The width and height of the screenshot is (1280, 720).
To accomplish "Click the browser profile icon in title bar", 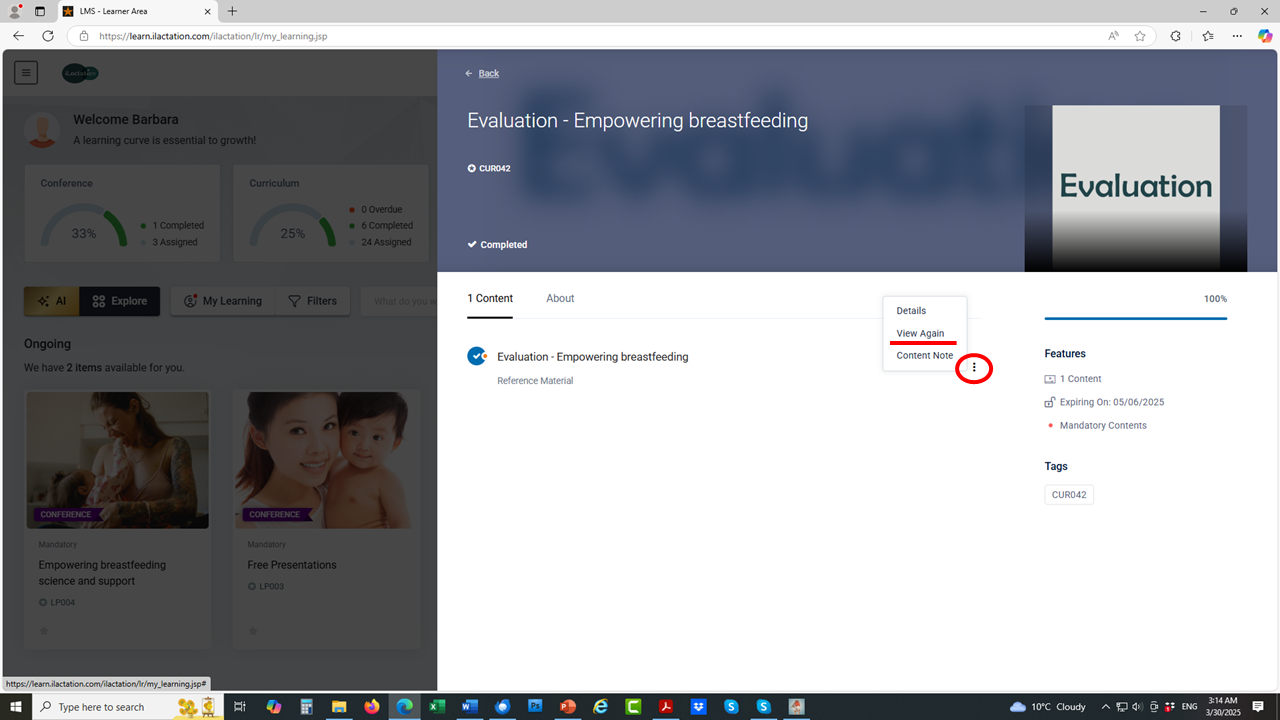I will (15, 11).
